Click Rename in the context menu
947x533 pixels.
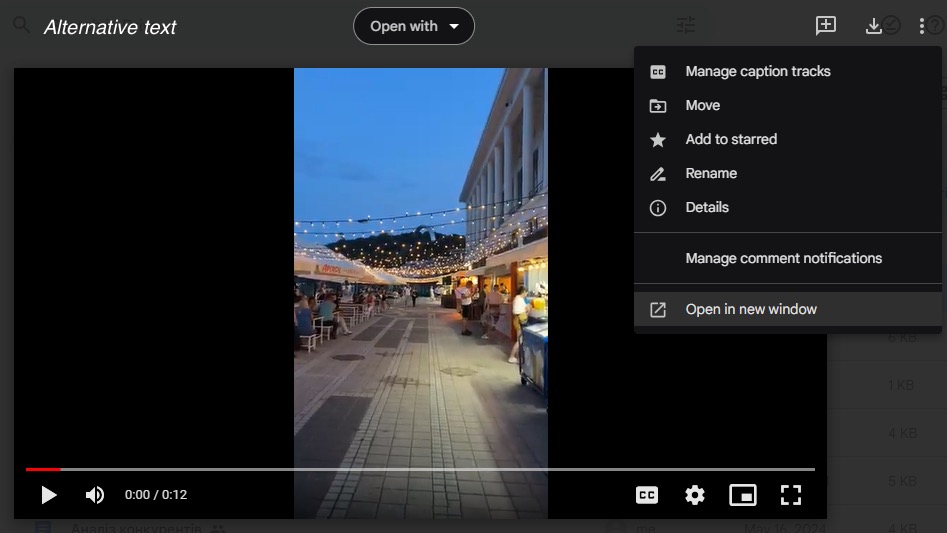[x=711, y=173]
